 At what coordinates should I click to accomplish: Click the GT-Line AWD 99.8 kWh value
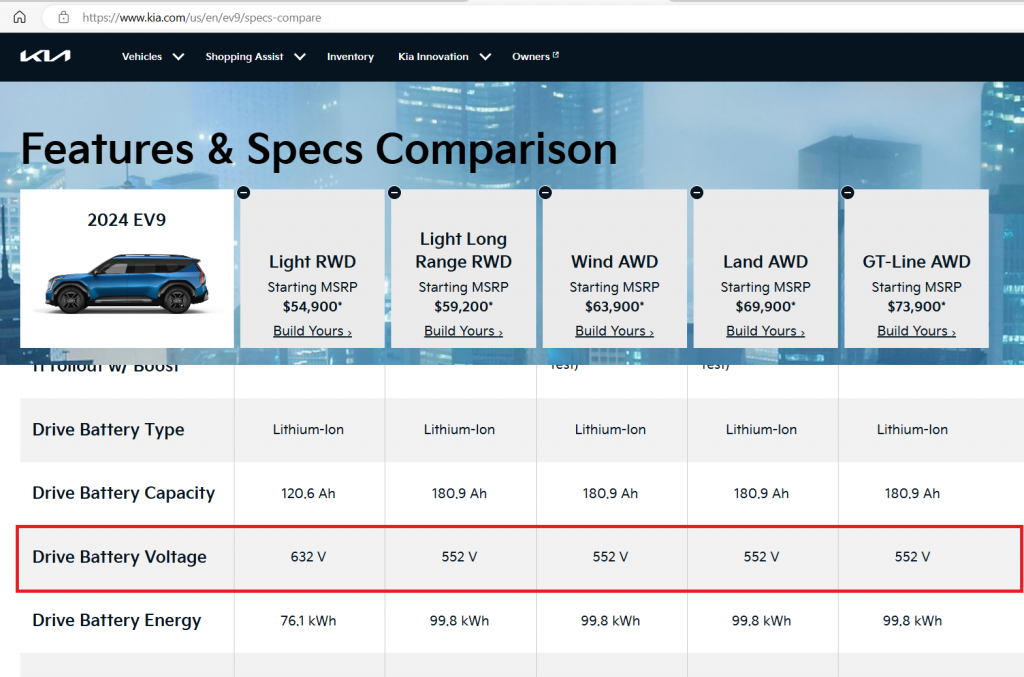tap(912, 621)
